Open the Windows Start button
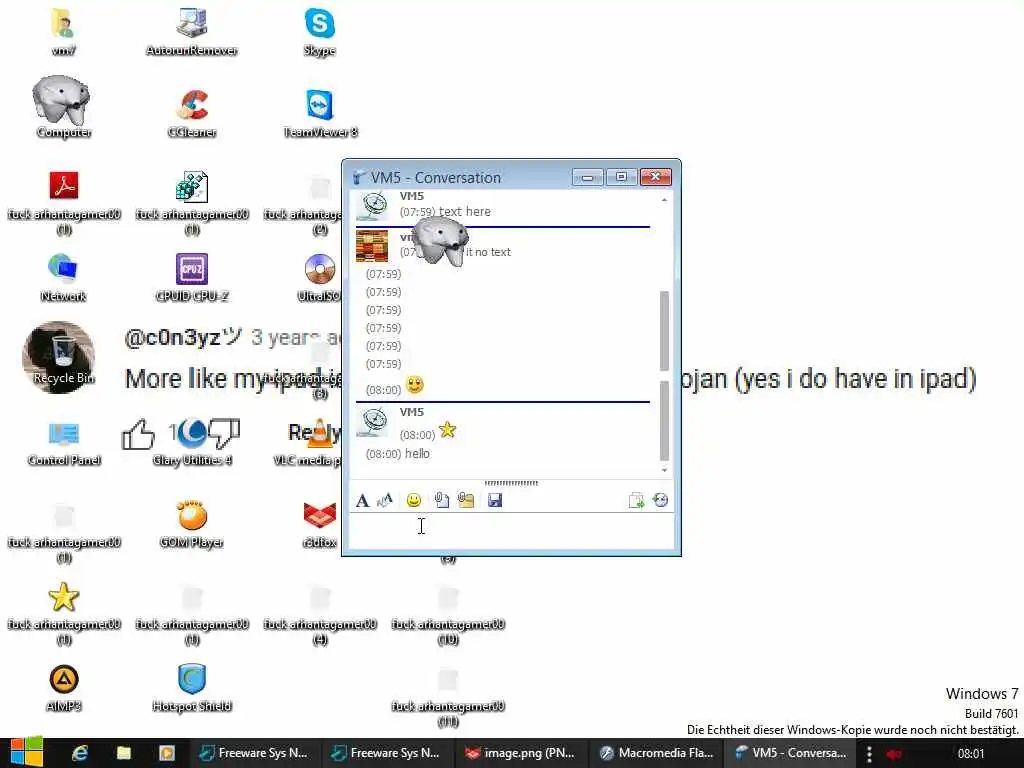The width and height of the screenshot is (1024, 768). (25, 753)
